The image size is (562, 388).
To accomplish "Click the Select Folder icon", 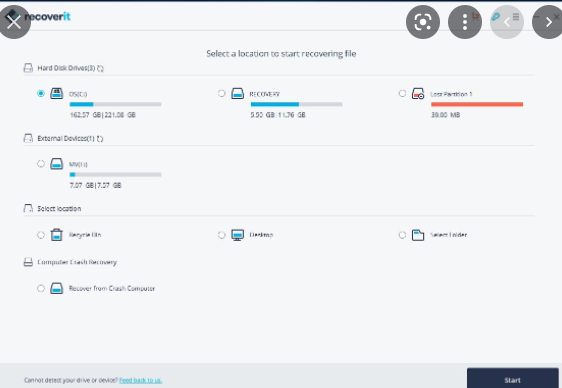I will tap(418, 235).
